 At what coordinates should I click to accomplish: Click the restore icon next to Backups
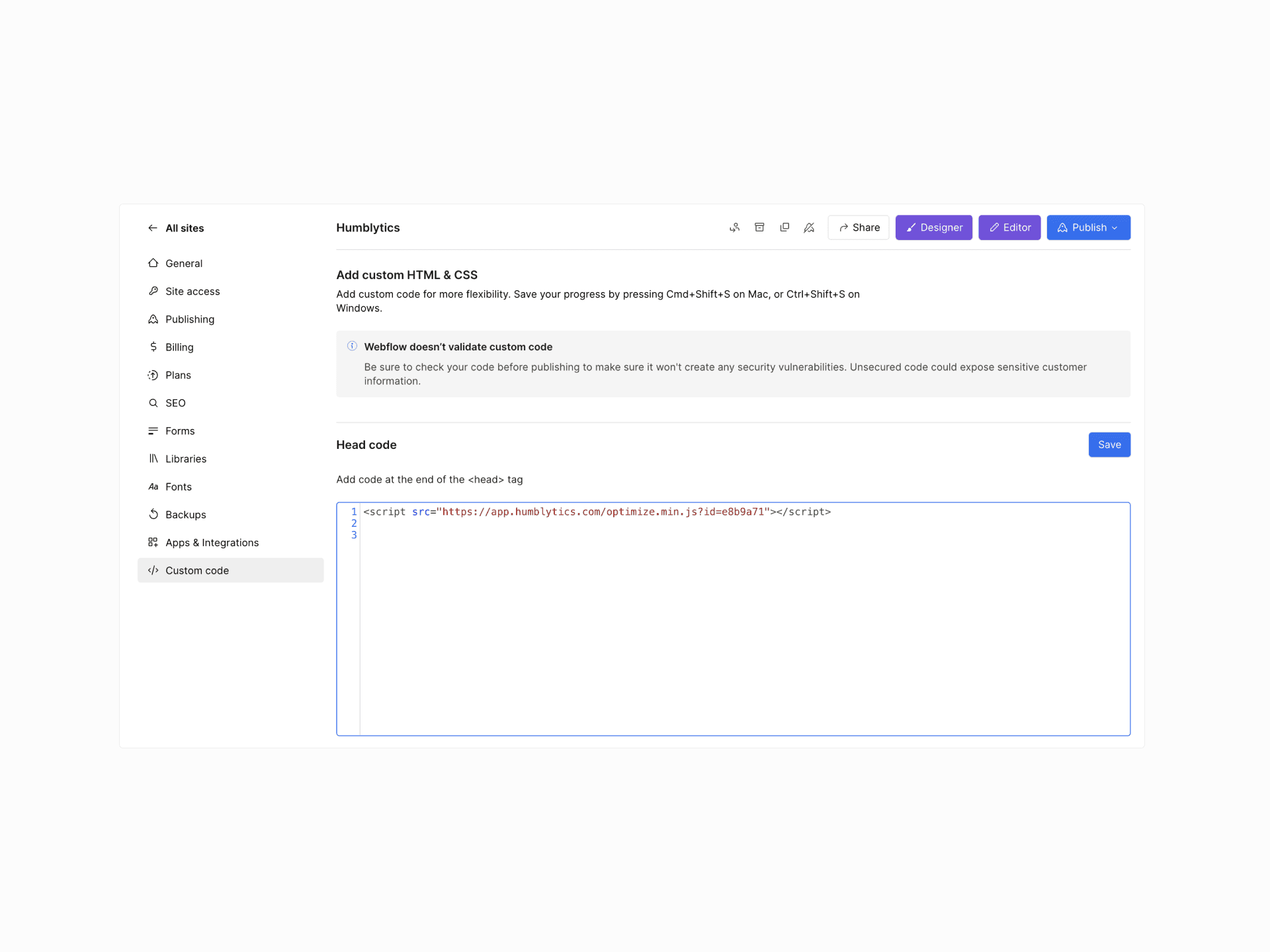pyautogui.click(x=153, y=514)
